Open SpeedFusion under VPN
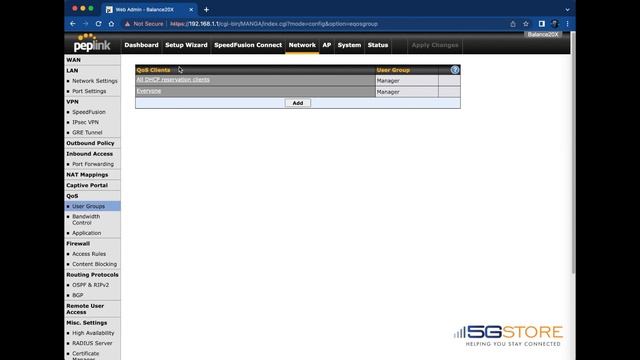 [x=89, y=112]
